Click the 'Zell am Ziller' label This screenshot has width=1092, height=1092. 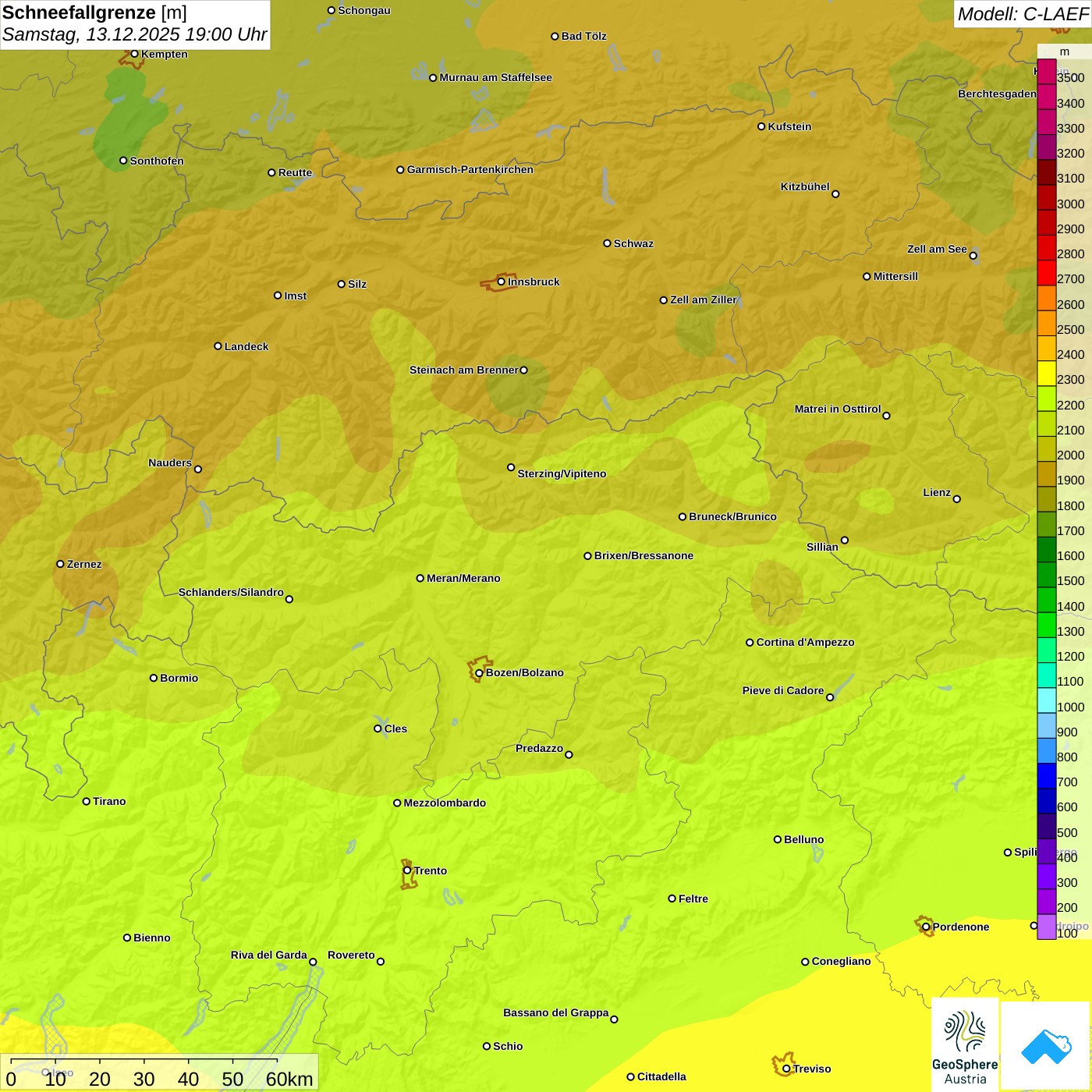704,300
